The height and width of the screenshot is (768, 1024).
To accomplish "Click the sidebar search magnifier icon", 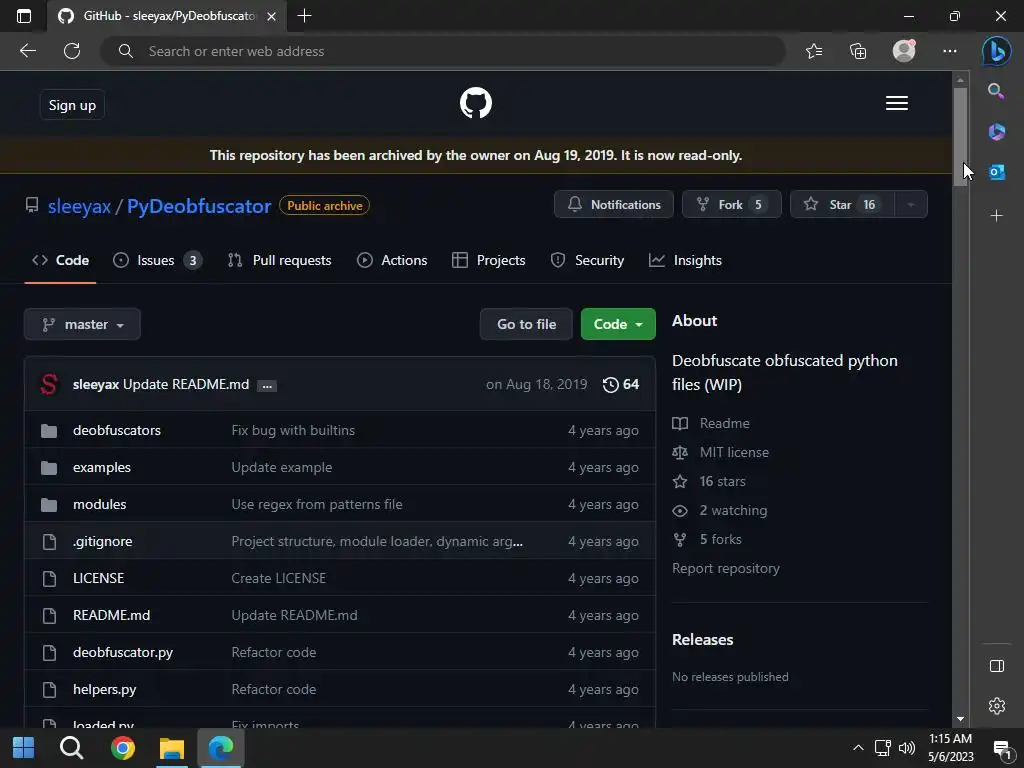I will click(996, 91).
